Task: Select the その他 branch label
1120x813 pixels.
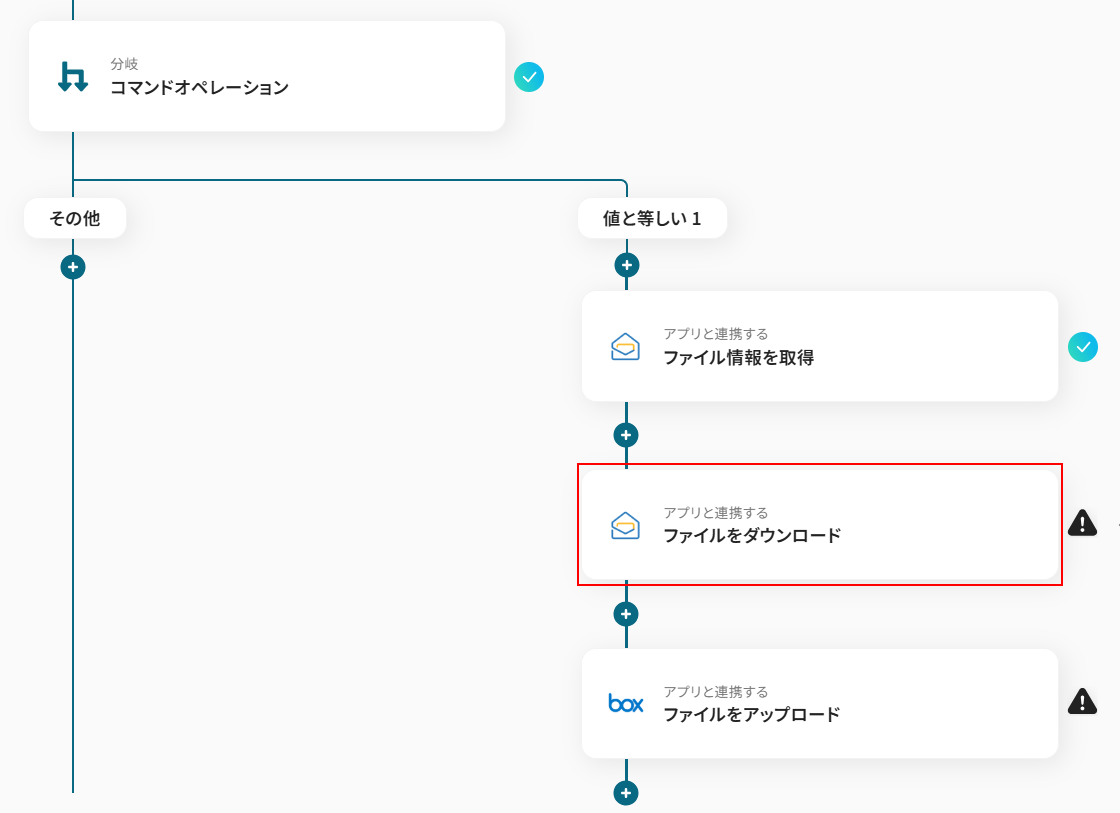Action: point(75,218)
